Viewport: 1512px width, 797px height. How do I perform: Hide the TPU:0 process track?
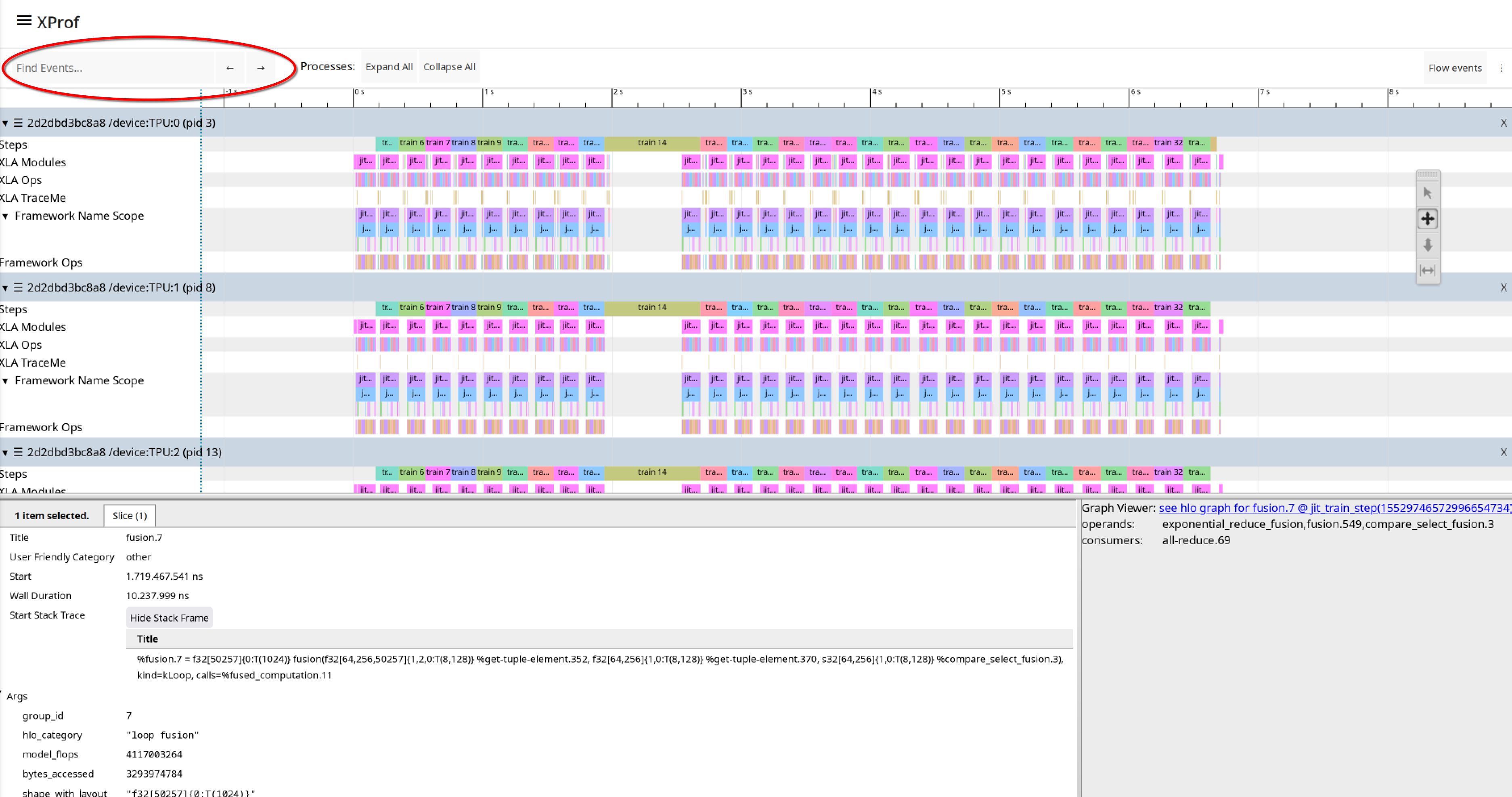(x=1504, y=122)
